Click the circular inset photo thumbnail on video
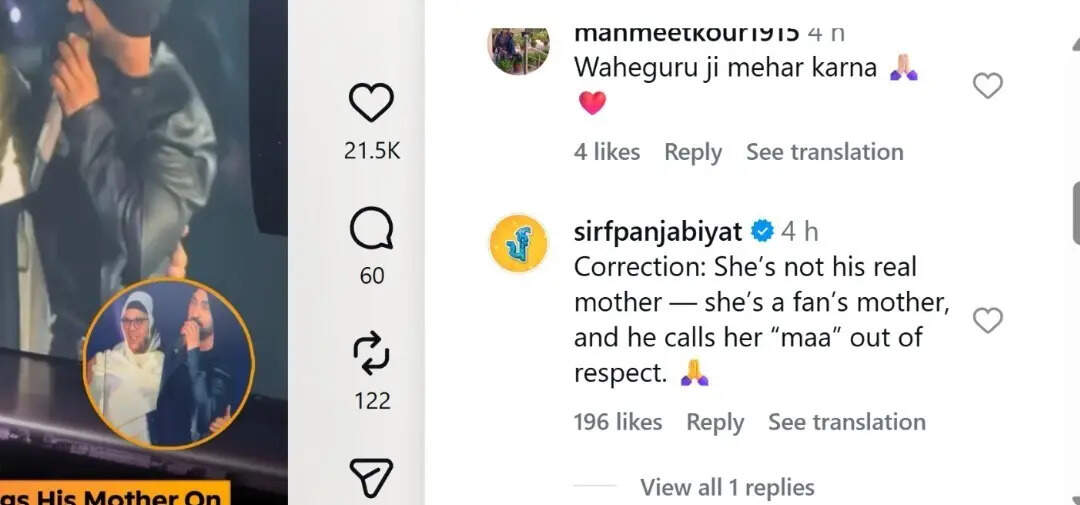Image resolution: width=1080 pixels, height=505 pixels. pos(168,362)
